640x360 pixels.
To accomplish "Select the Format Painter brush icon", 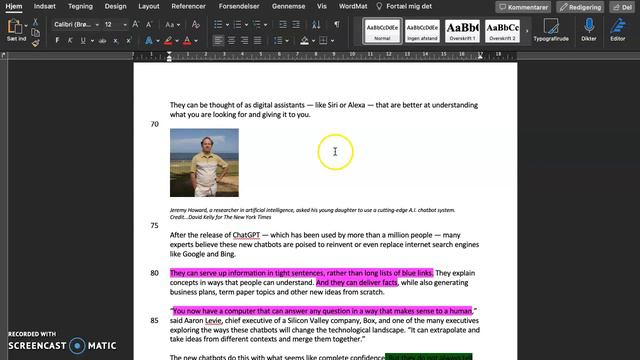I will tap(36, 43).
